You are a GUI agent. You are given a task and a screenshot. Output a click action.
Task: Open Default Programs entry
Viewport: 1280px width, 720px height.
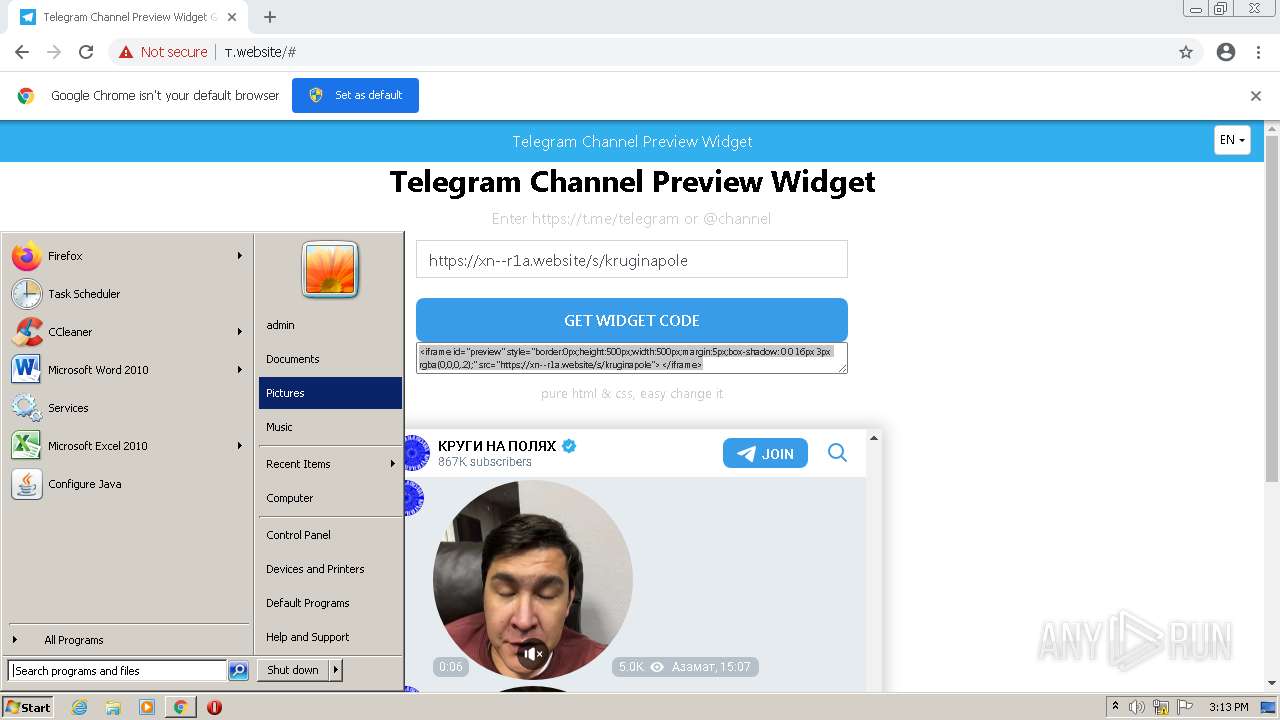330,603
